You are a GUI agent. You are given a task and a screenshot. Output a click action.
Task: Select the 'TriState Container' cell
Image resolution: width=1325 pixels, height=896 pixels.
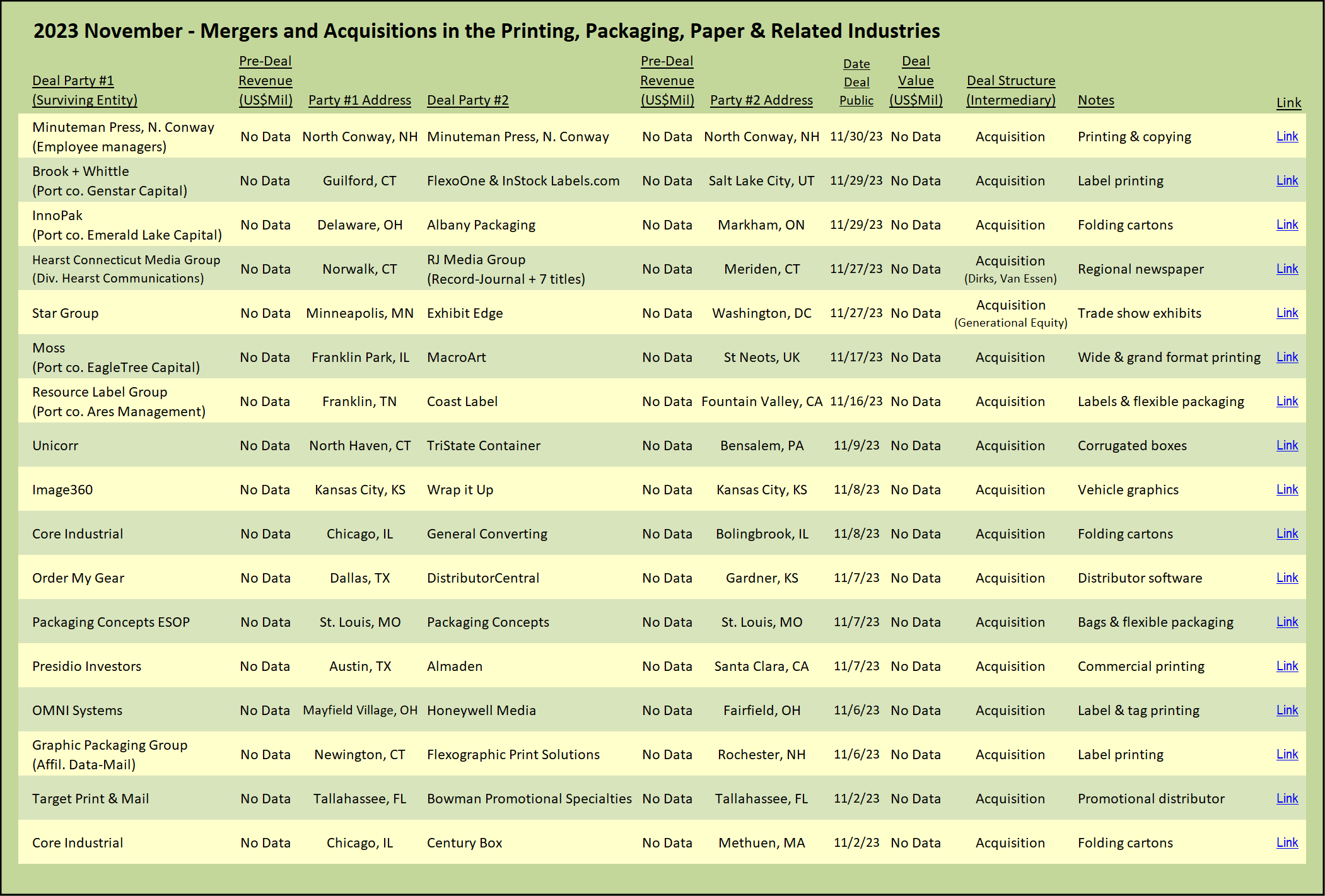click(484, 446)
